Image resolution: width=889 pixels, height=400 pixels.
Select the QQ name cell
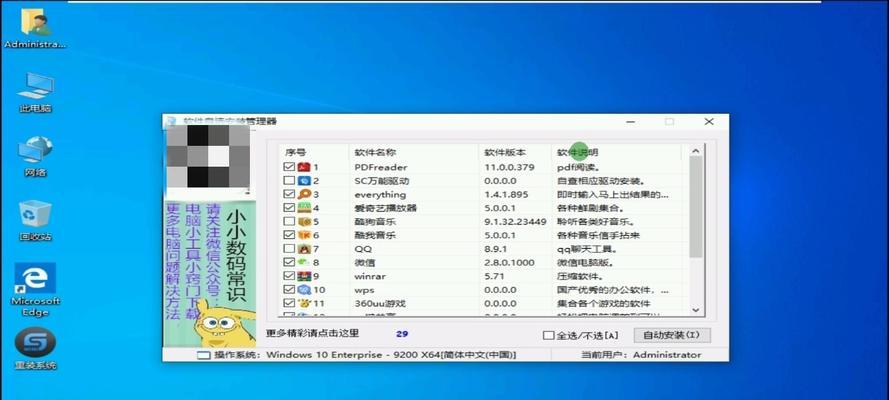(x=363, y=249)
